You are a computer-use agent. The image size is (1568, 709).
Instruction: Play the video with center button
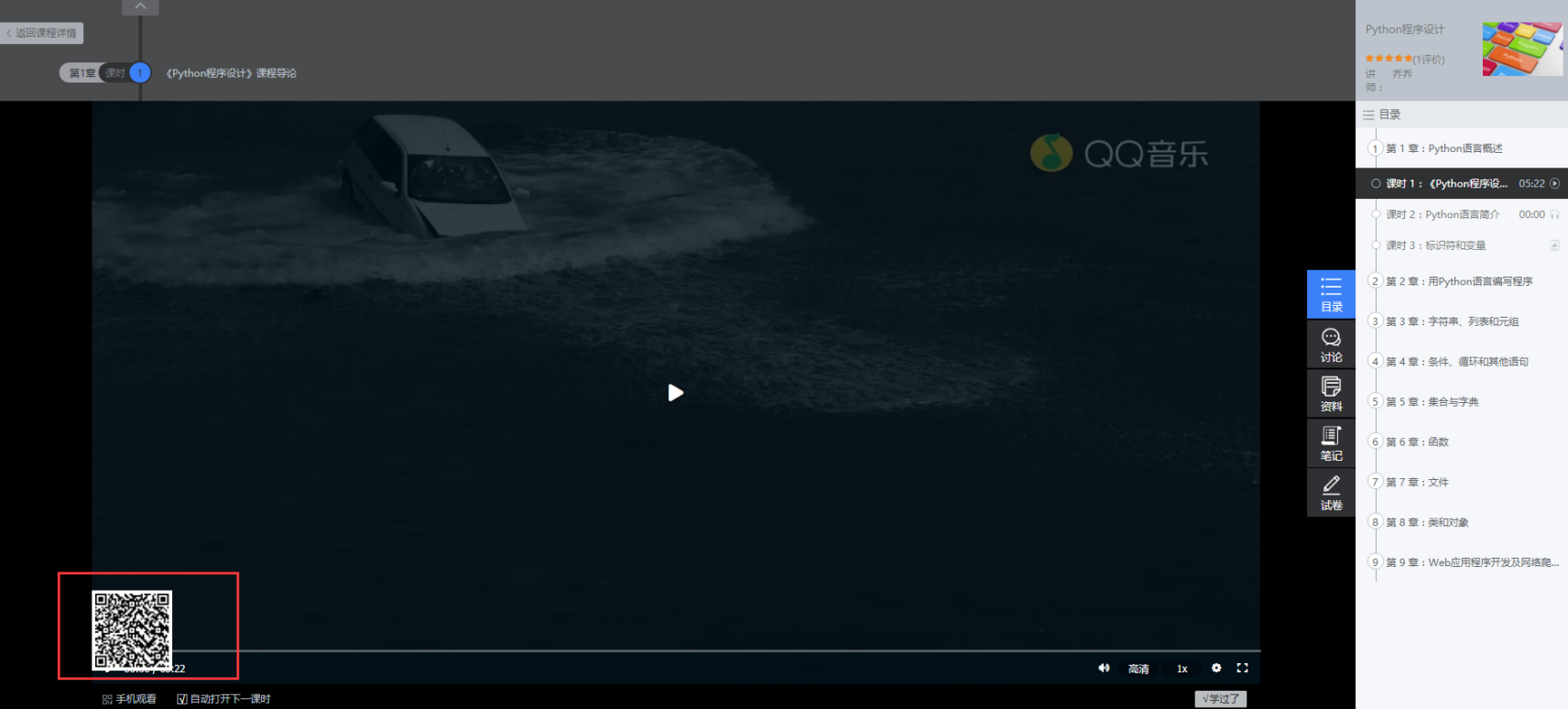click(x=676, y=393)
